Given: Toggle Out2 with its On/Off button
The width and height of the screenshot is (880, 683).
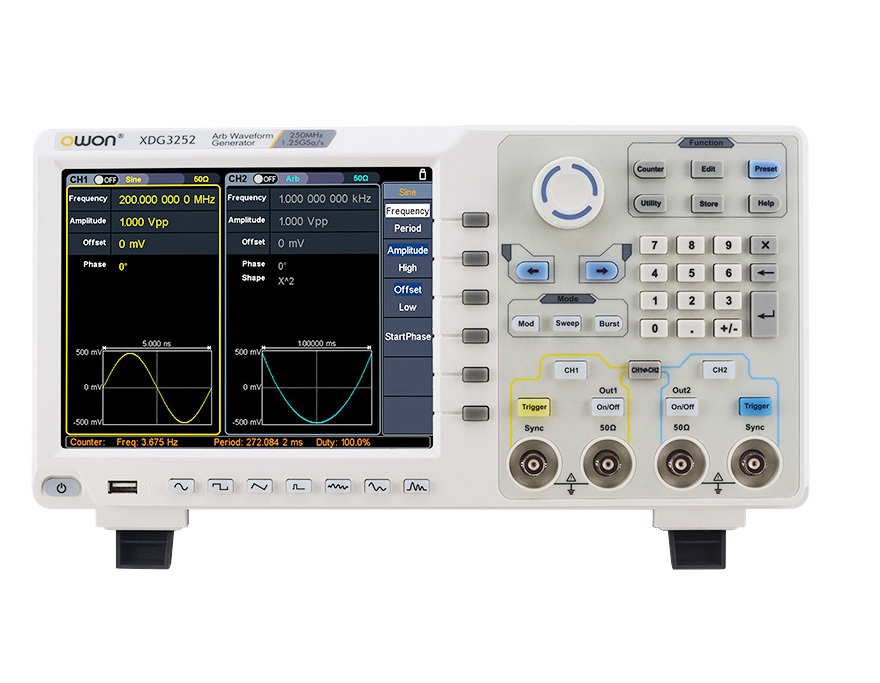Looking at the screenshot, I should point(682,407).
